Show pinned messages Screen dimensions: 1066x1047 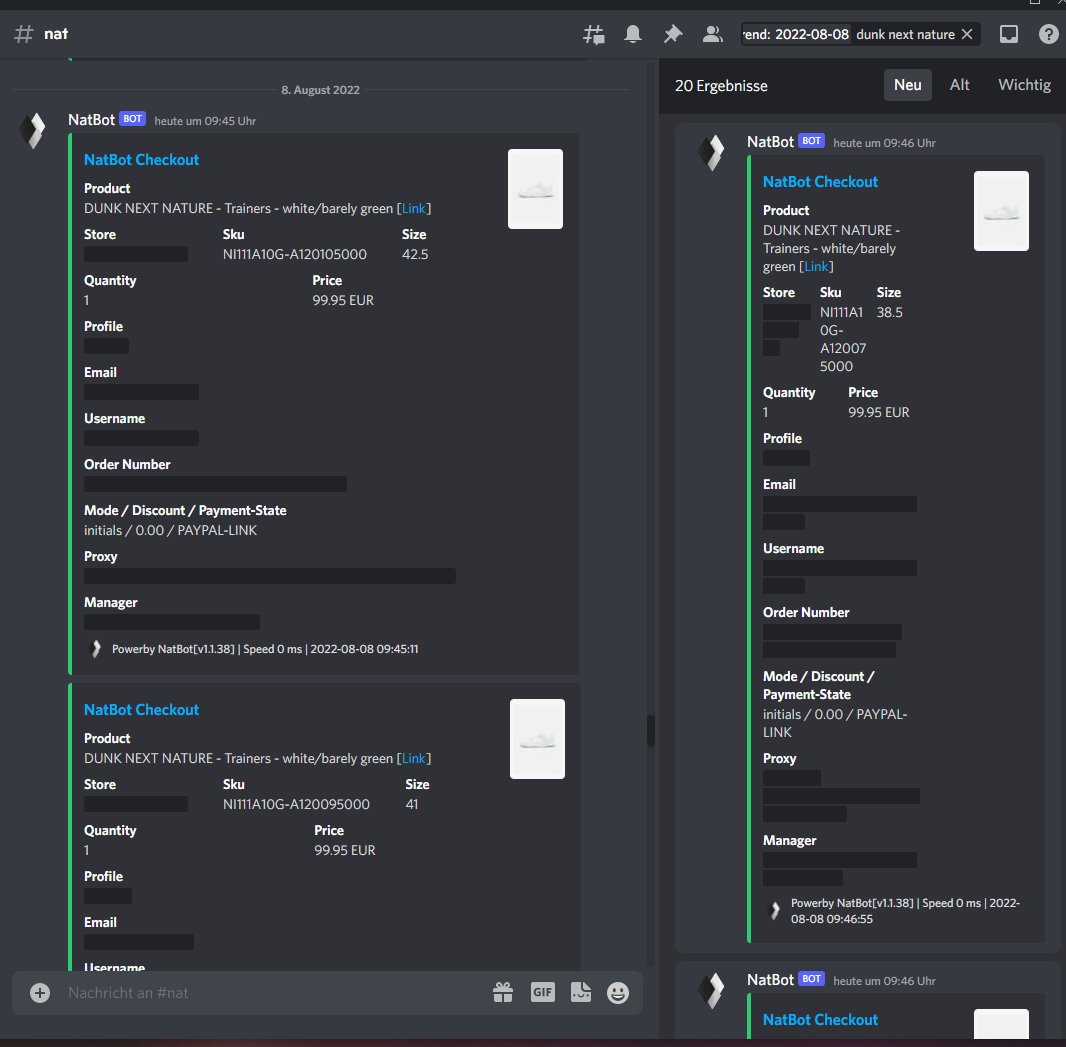[x=672, y=33]
